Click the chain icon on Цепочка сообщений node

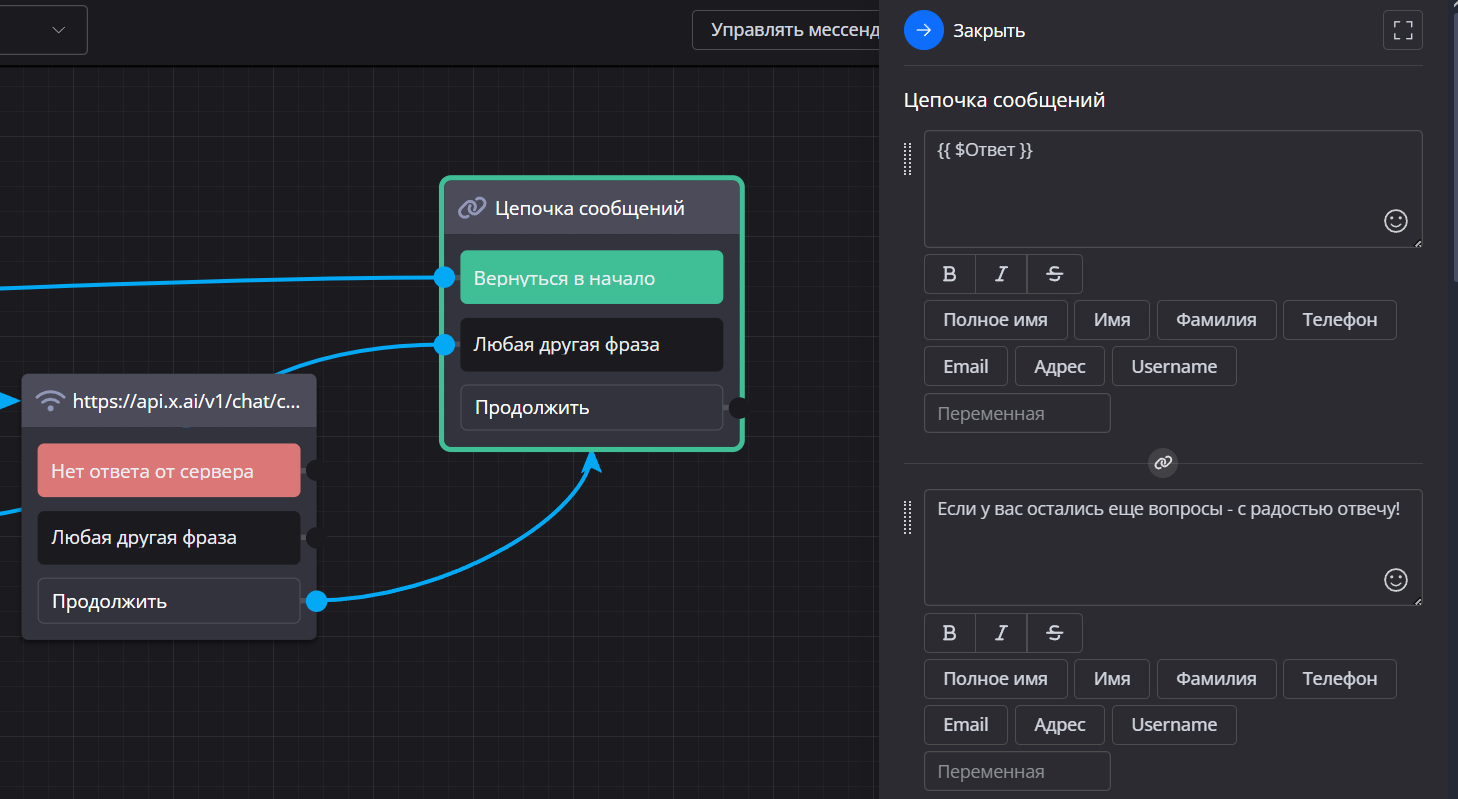(471, 208)
